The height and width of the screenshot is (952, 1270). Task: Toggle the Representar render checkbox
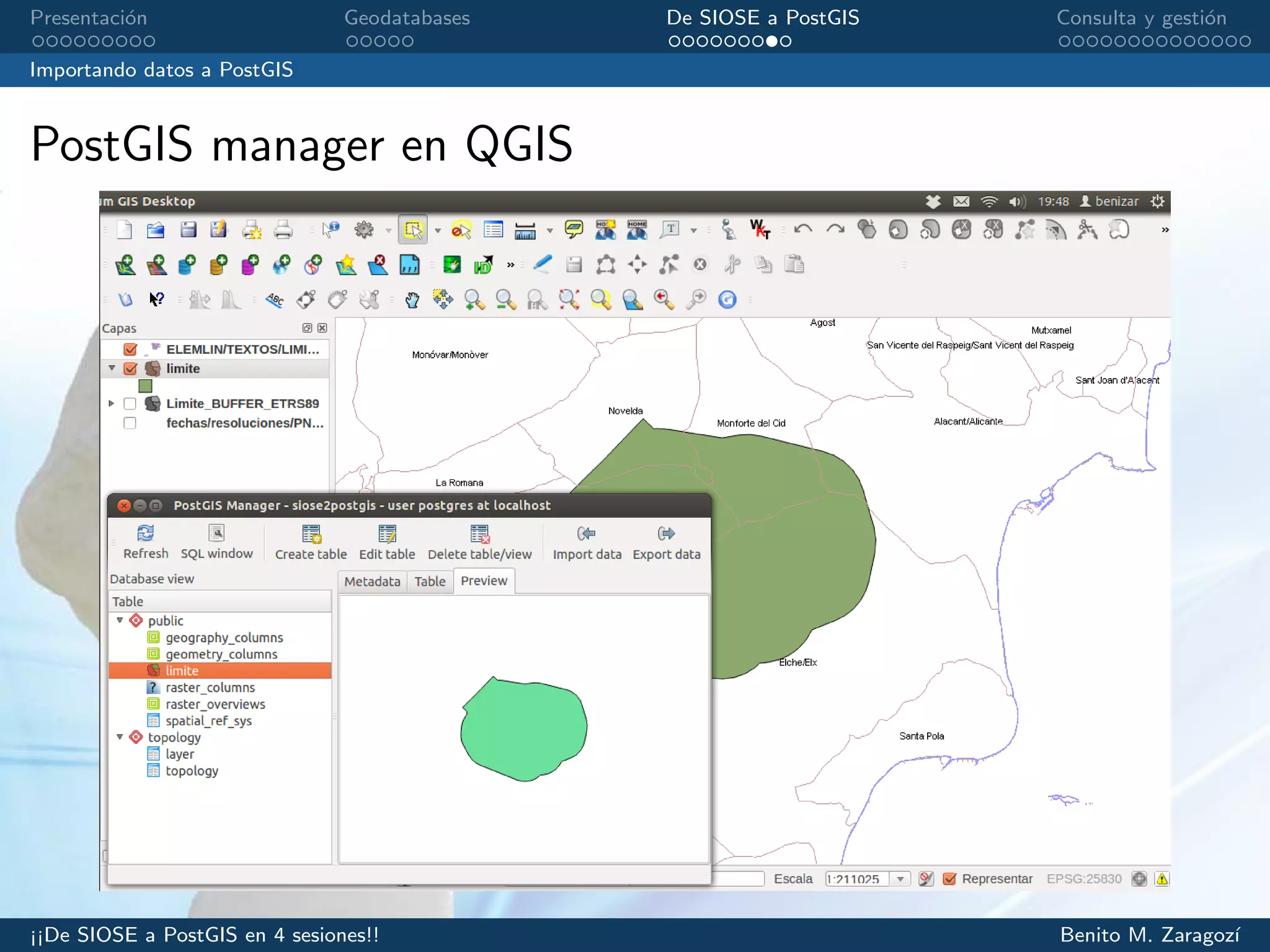pyautogui.click(x=949, y=879)
